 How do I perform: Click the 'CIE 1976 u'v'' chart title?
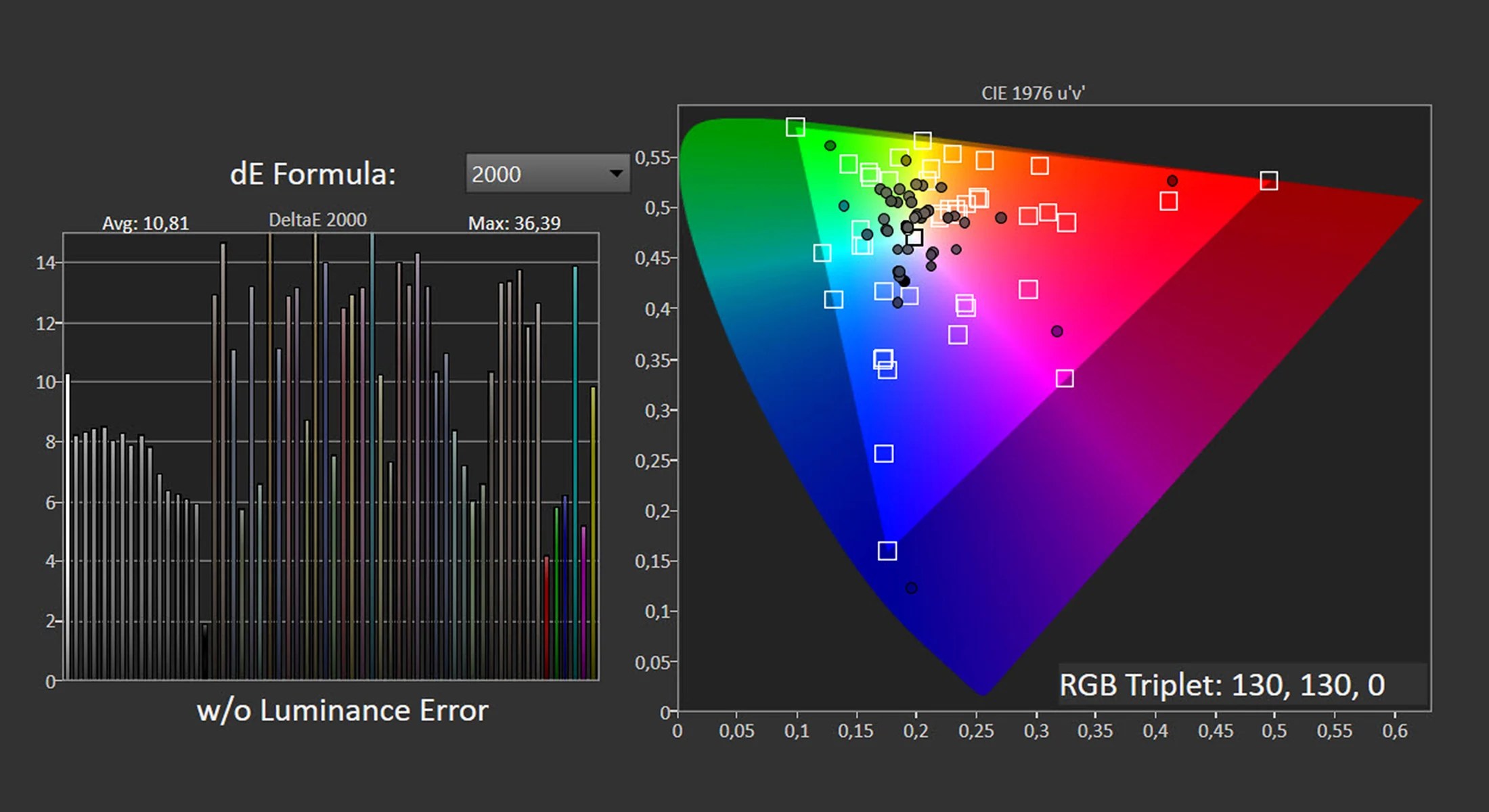(1033, 93)
